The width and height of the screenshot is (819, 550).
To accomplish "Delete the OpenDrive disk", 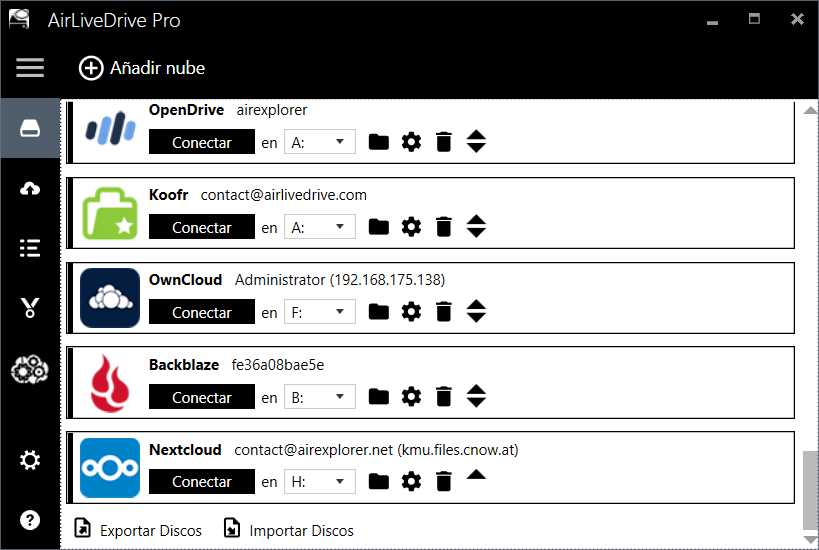I will [x=443, y=142].
